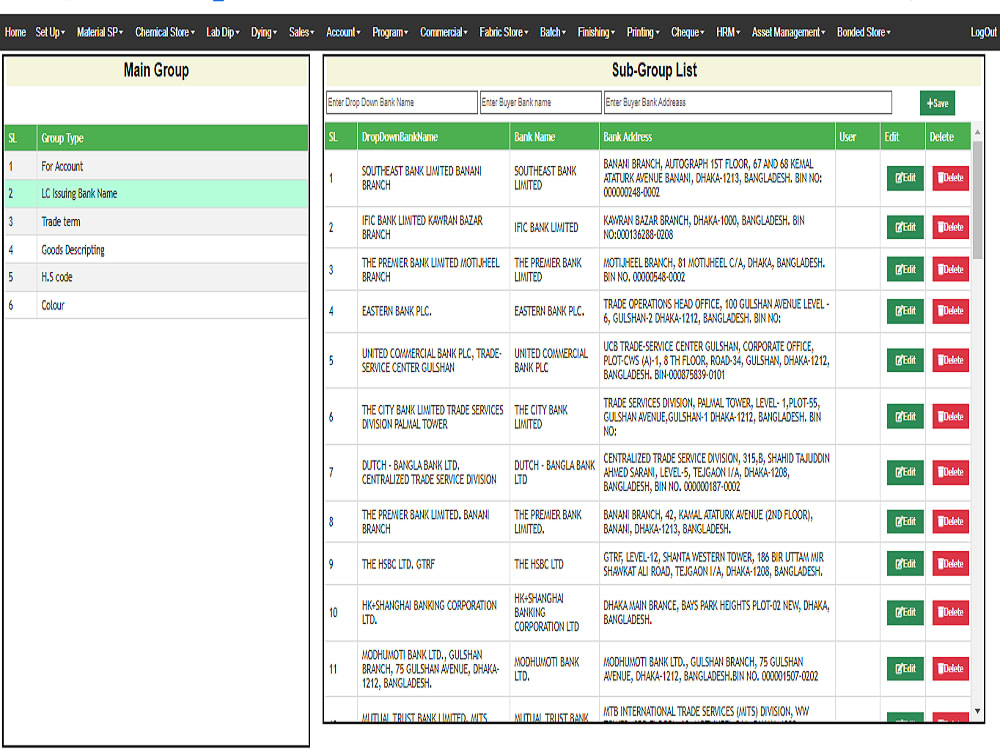Click the Group Type column header

172,138
